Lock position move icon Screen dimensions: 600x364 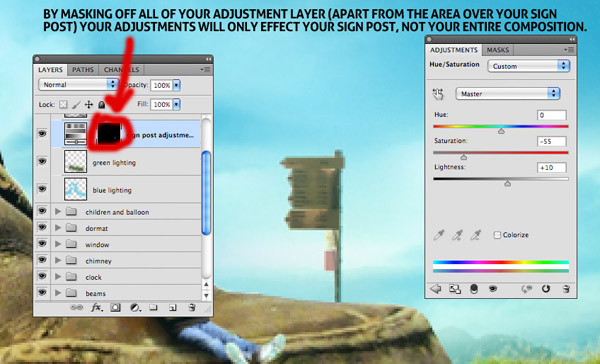click(x=89, y=104)
